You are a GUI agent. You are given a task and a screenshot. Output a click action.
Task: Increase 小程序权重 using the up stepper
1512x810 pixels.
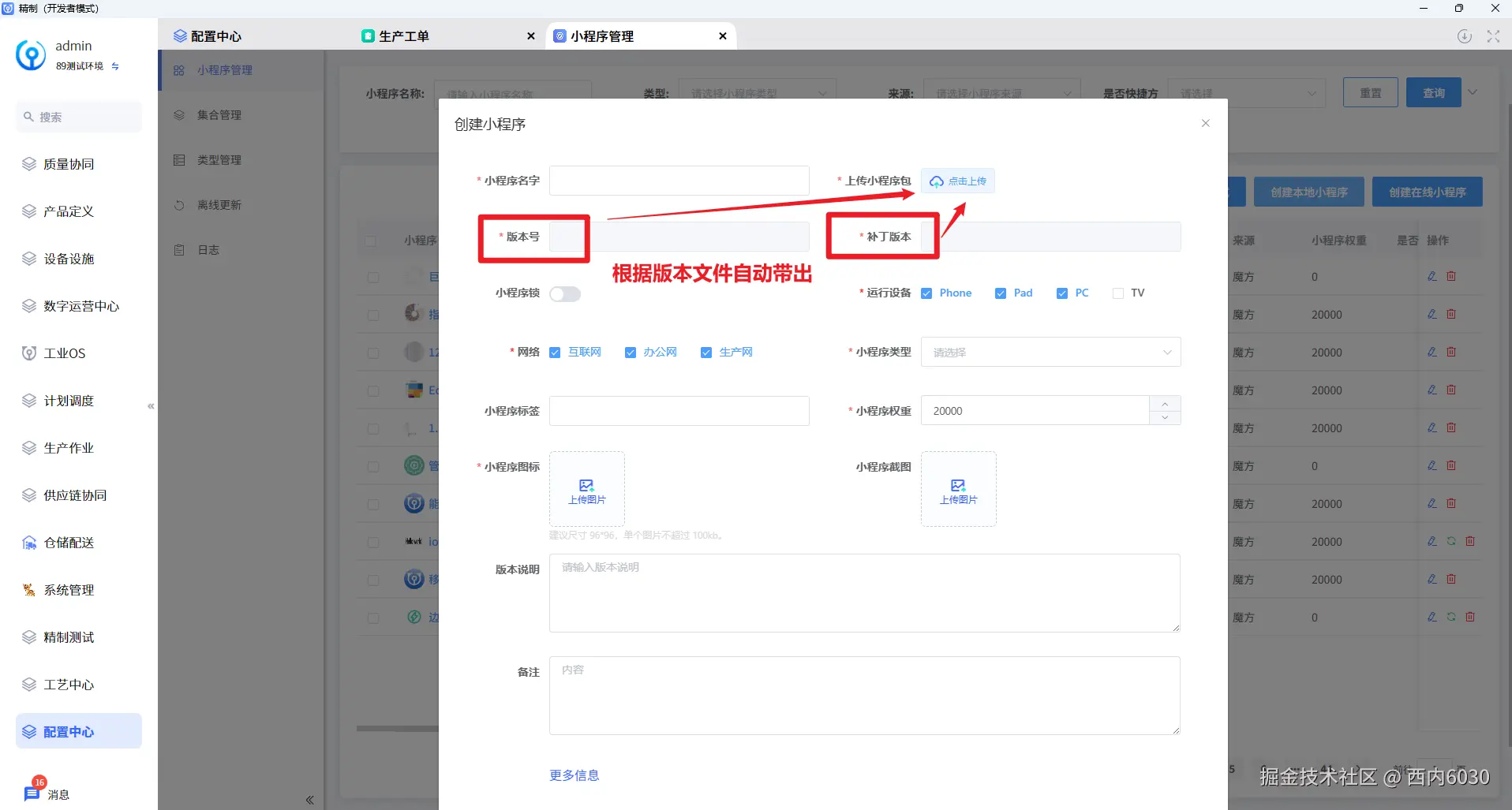[1164, 404]
